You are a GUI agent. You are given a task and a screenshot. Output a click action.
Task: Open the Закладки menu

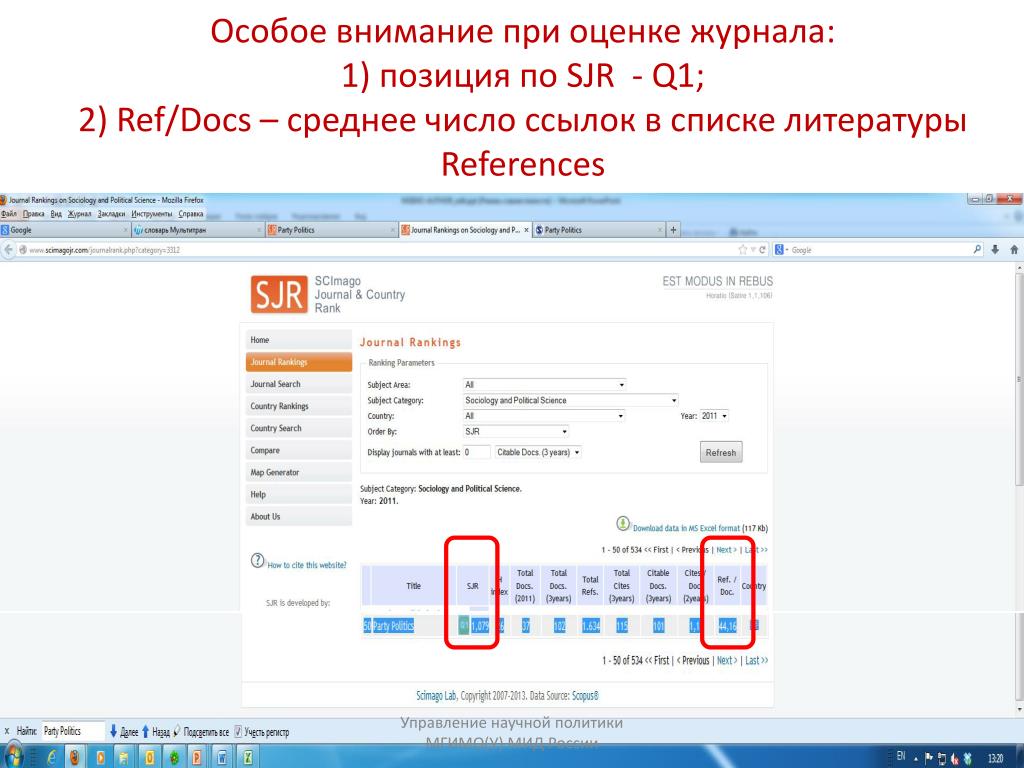point(111,214)
